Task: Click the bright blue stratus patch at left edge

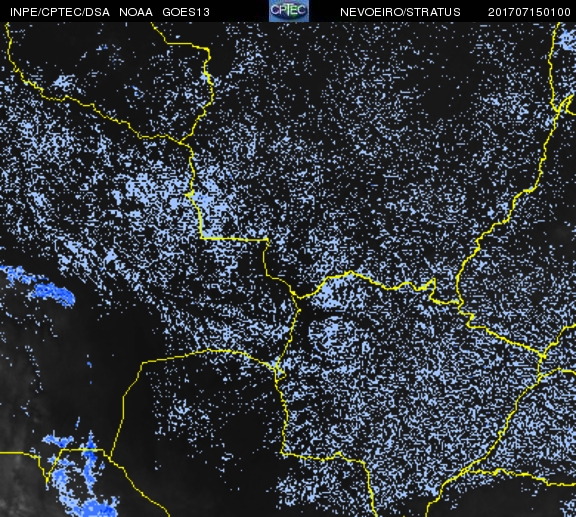Action: (x=39, y=286)
